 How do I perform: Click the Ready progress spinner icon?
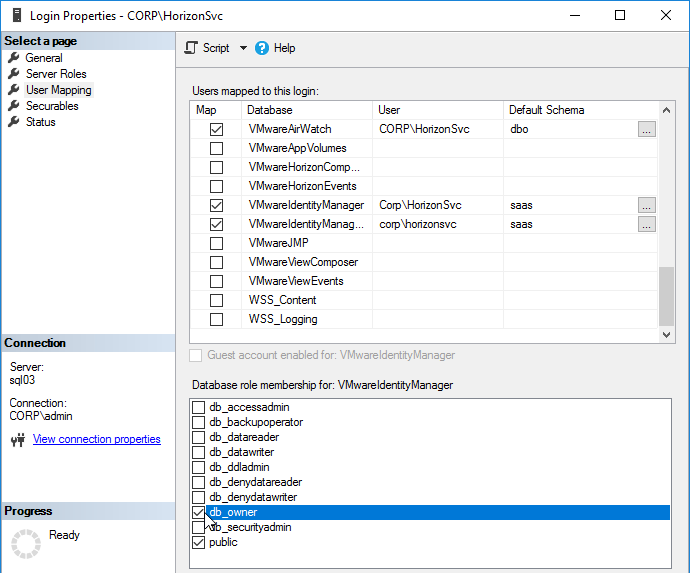(26, 544)
